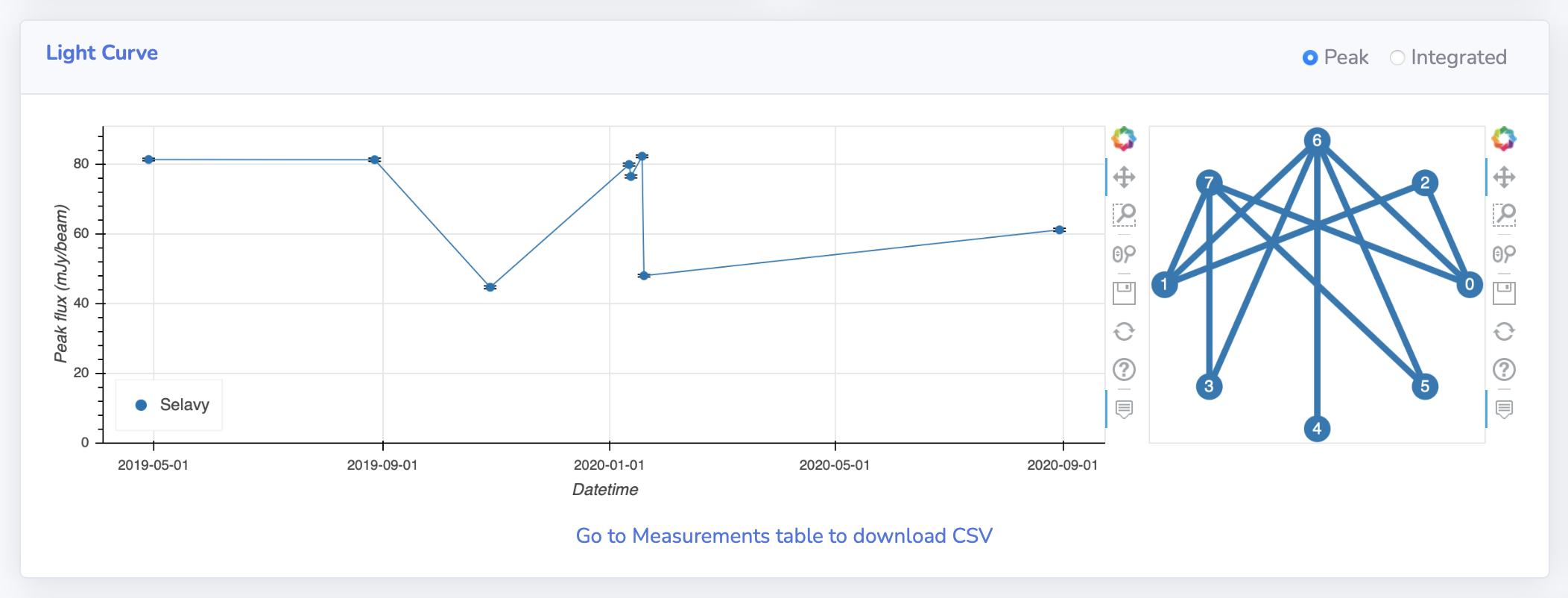Select the Pan tool beside the light curve plot
This screenshot has height=598, width=1568.
pyautogui.click(x=1124, y=177)
